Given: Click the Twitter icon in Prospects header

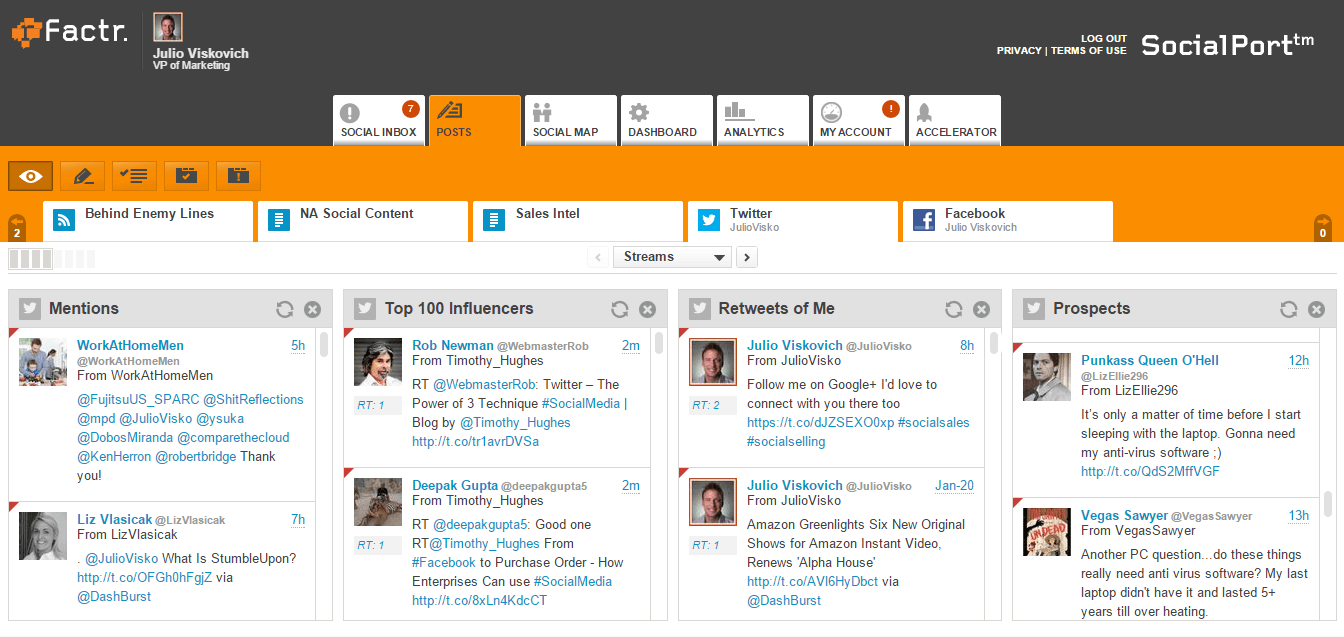Looking at the screenshot, I should 1034,308.
